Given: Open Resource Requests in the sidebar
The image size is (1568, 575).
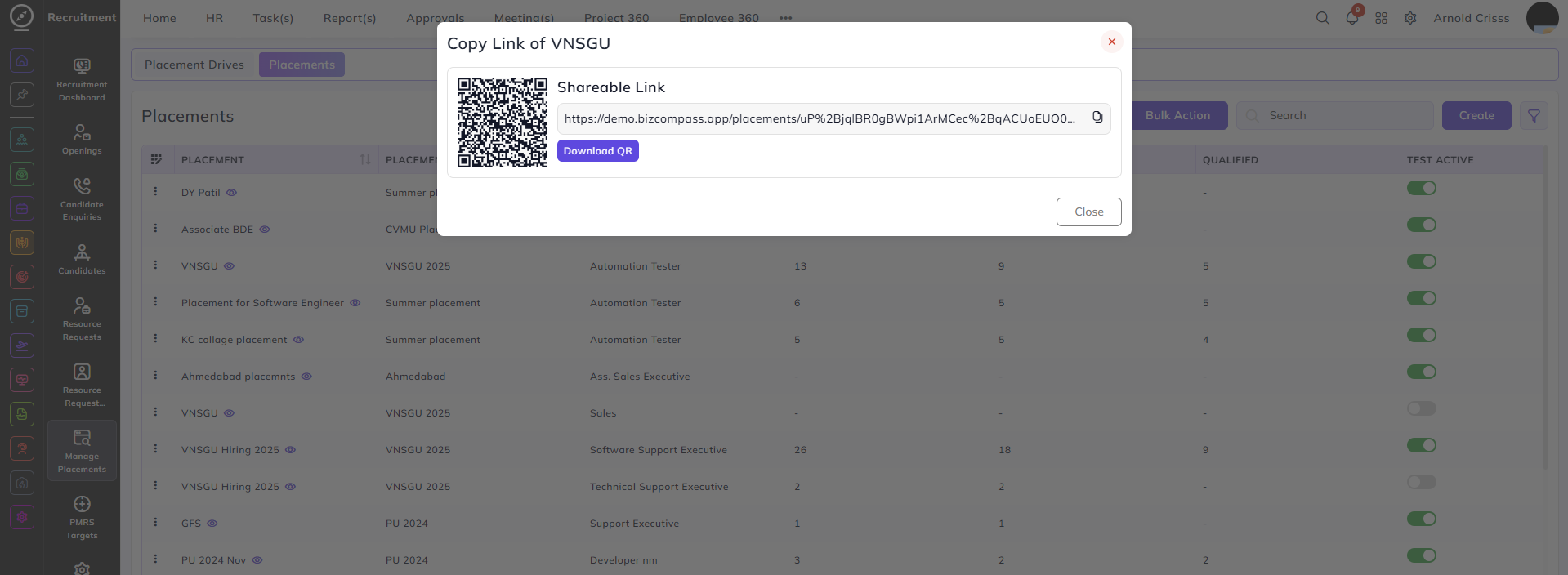Looking at the screenshot, I should tap(82, 319).
